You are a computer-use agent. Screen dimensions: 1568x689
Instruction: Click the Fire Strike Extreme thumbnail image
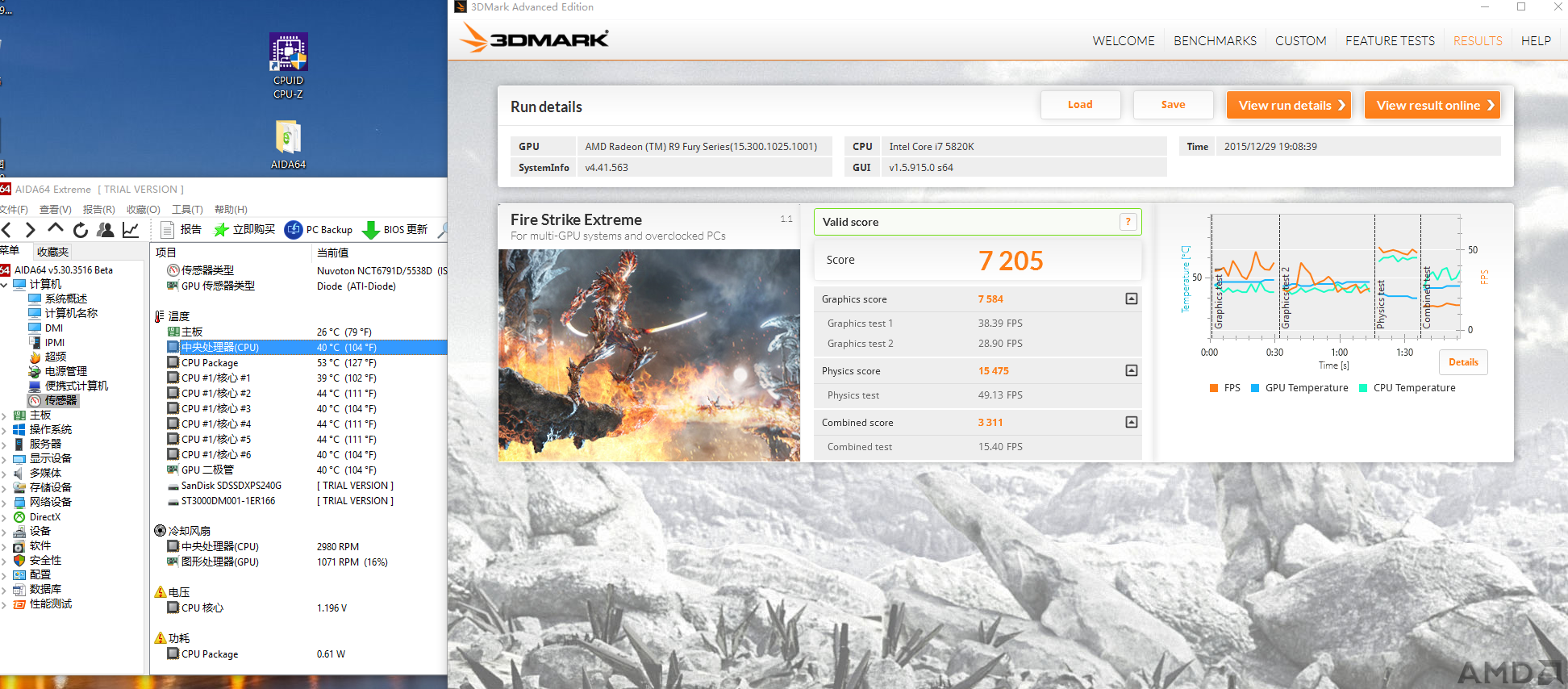648,355
